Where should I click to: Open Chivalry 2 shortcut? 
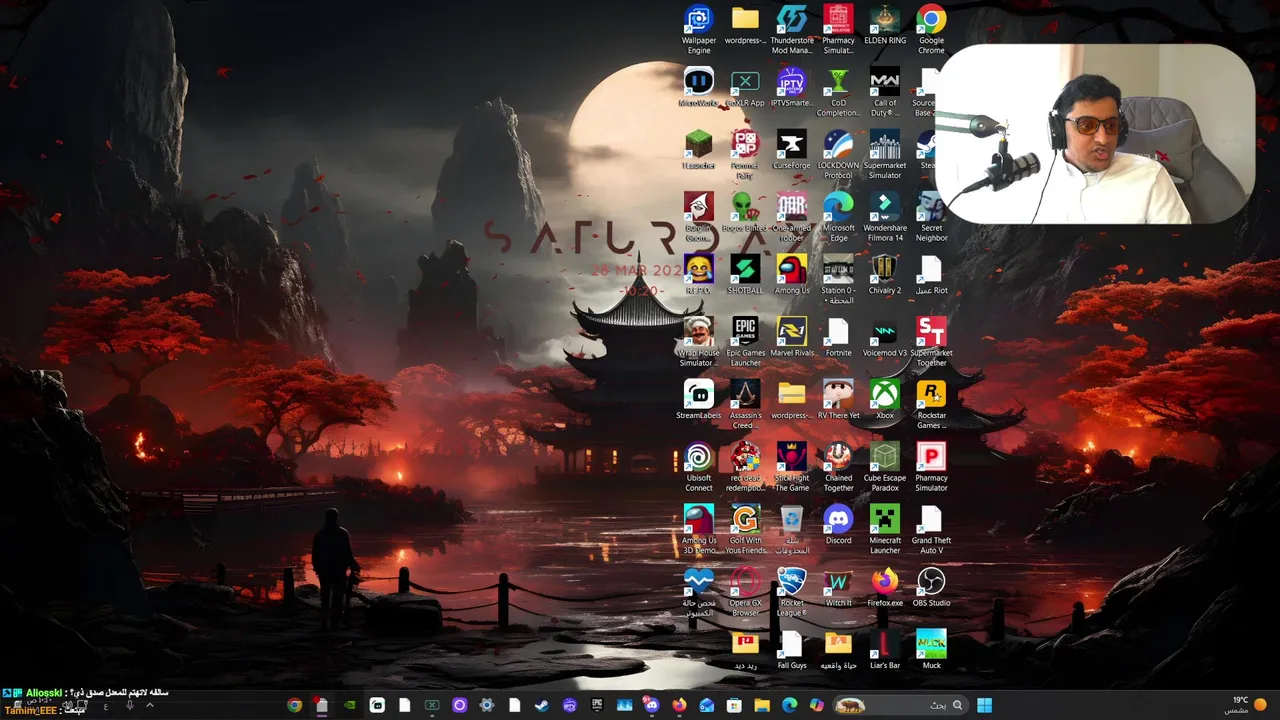[x=884, y=275]
